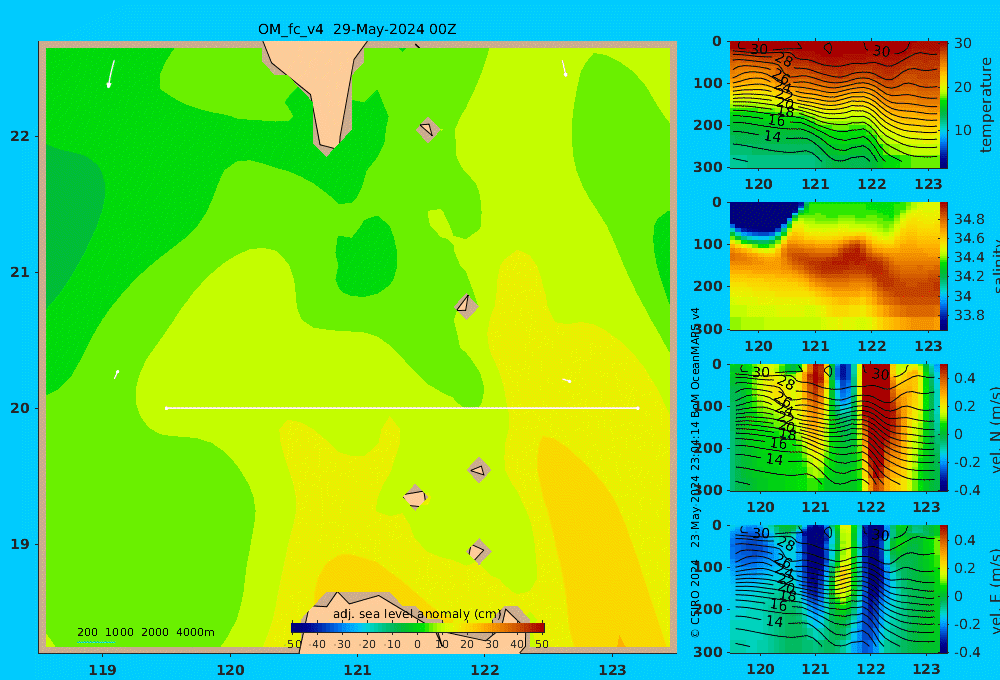This screenshot has height=680, width=1000.
Task: Click the white current arrow in map's top-left
Action: [x=111, y=74]
